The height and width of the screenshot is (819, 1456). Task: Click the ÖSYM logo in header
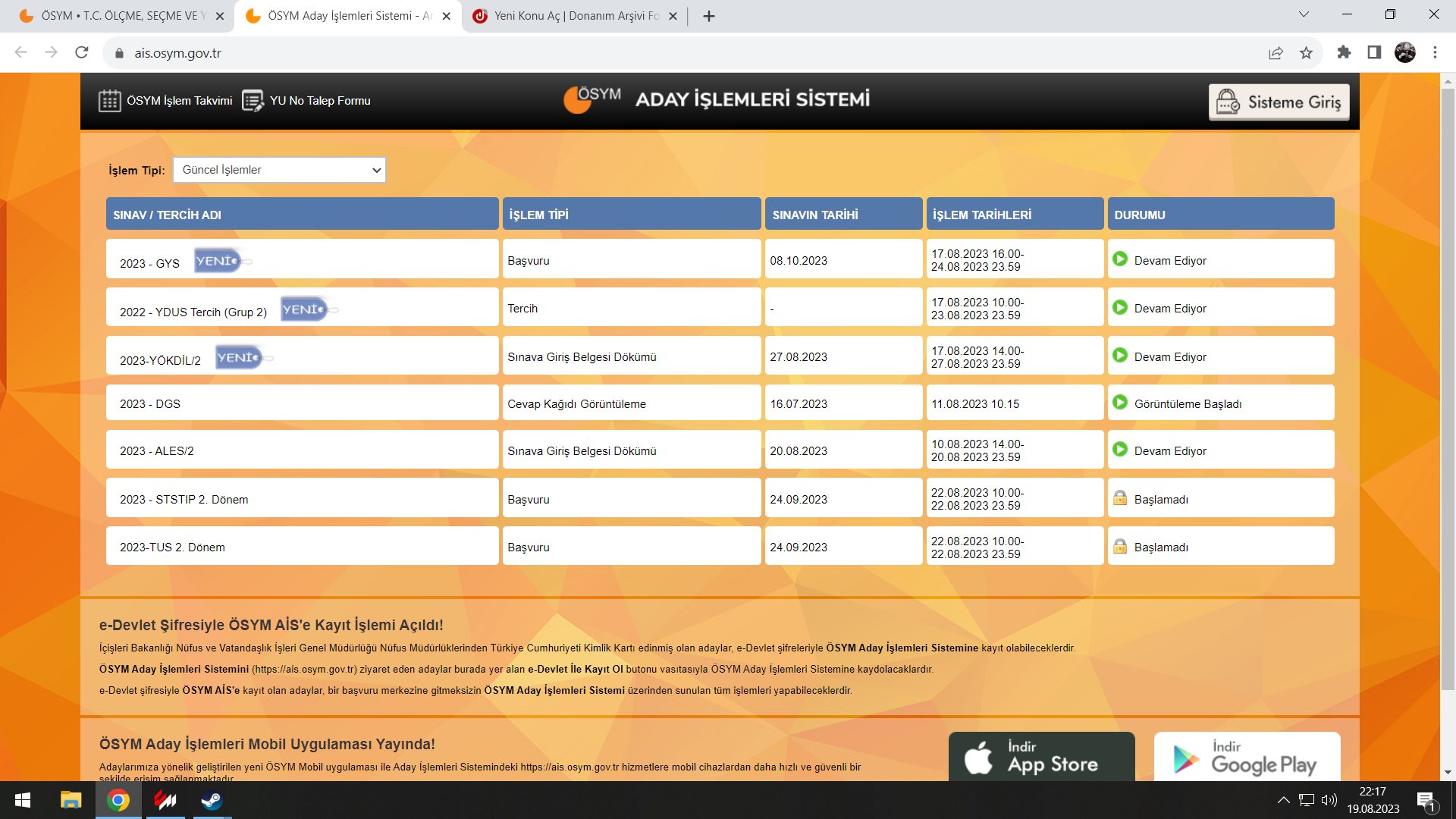(x=592, y=99)
